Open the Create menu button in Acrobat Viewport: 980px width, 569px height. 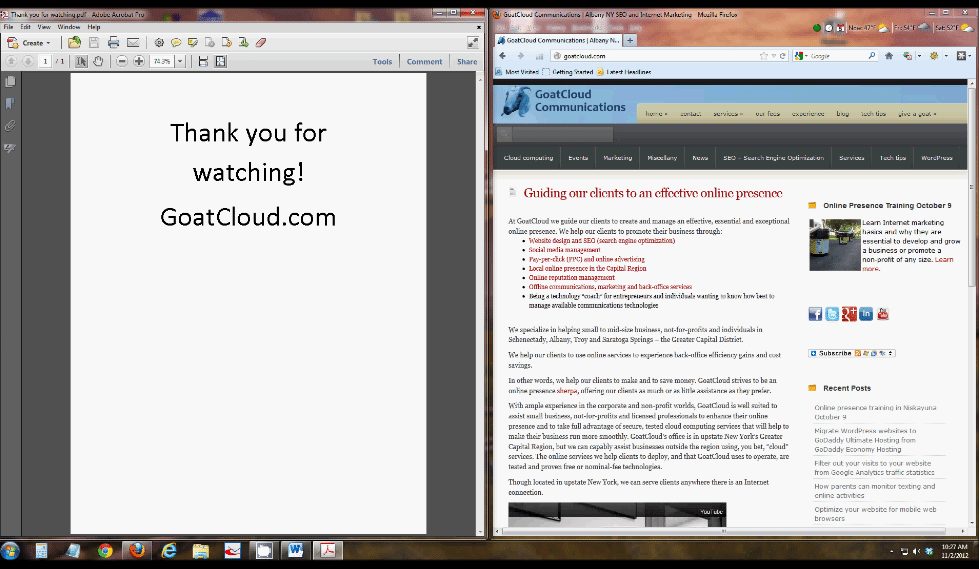click(29, 43)
